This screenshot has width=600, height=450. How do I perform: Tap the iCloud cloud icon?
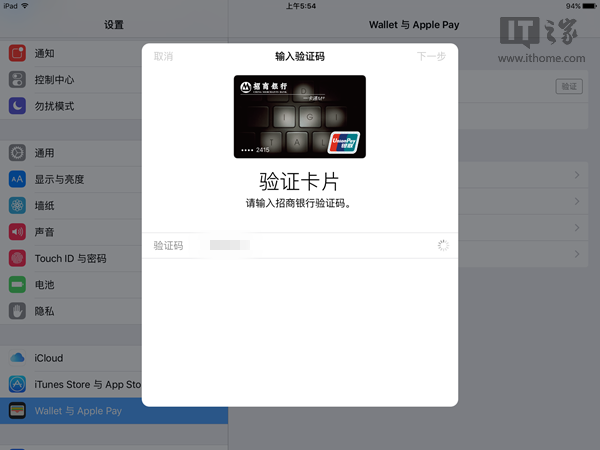click(17, 358)
